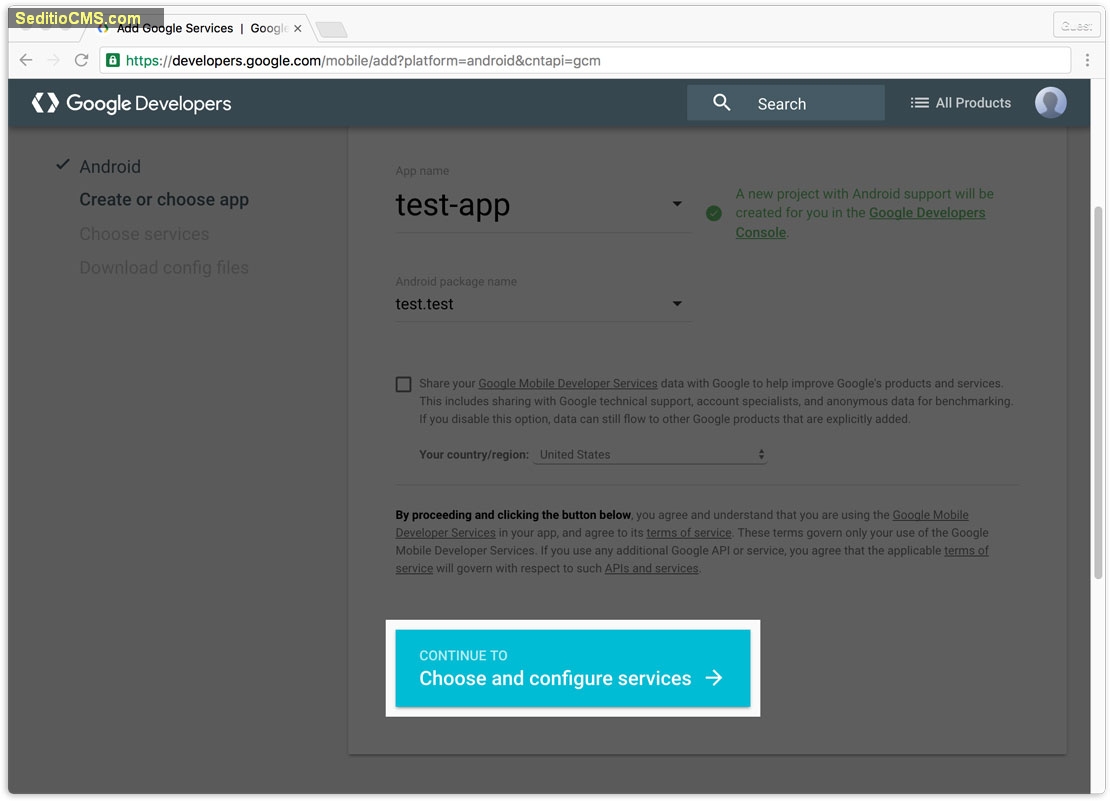Open the APIs and services link
Viewport: 1110px width, 801px height.
pos(651,568)
